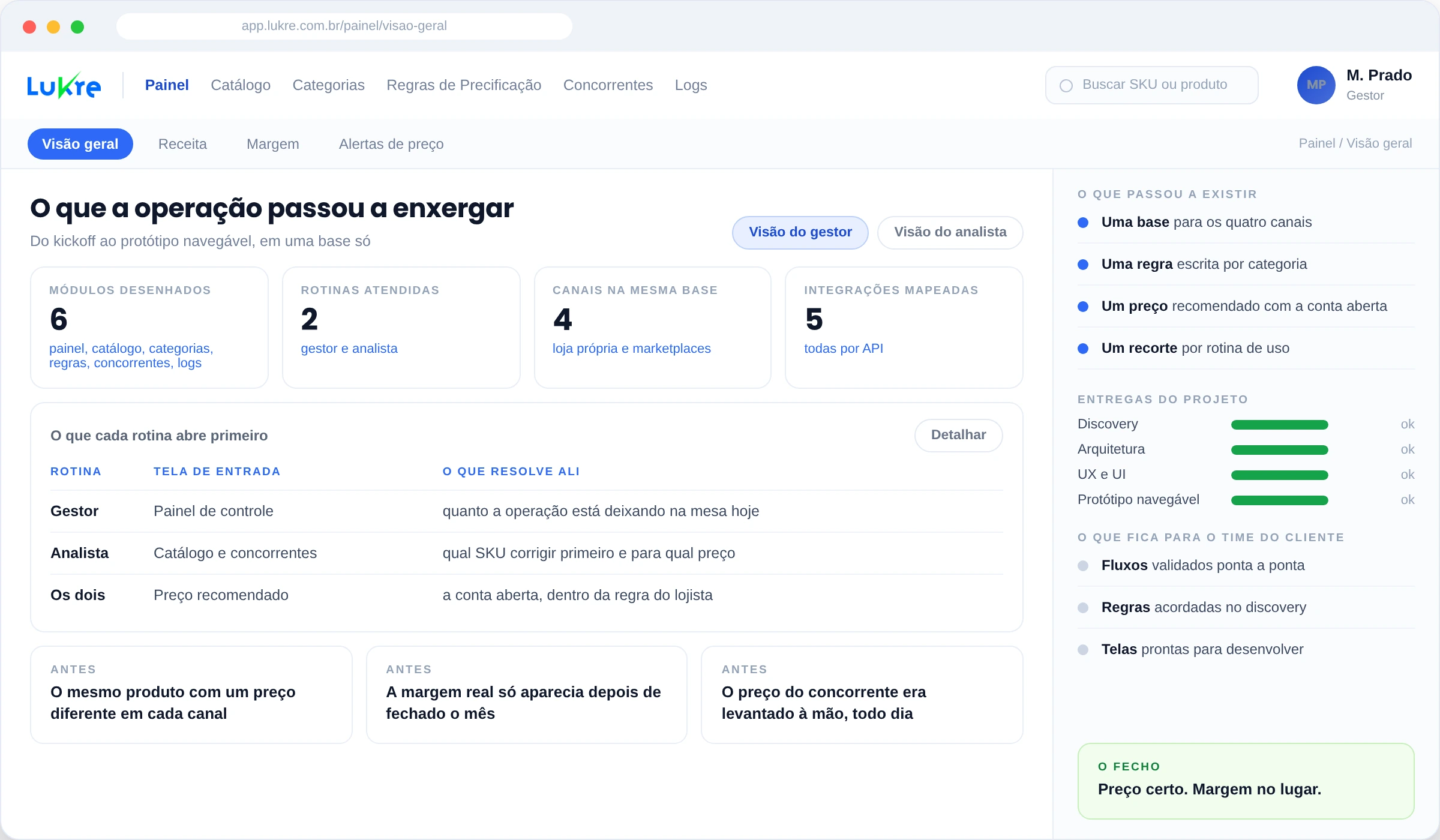Click the UX e UI ok status

pos(1408,475)
